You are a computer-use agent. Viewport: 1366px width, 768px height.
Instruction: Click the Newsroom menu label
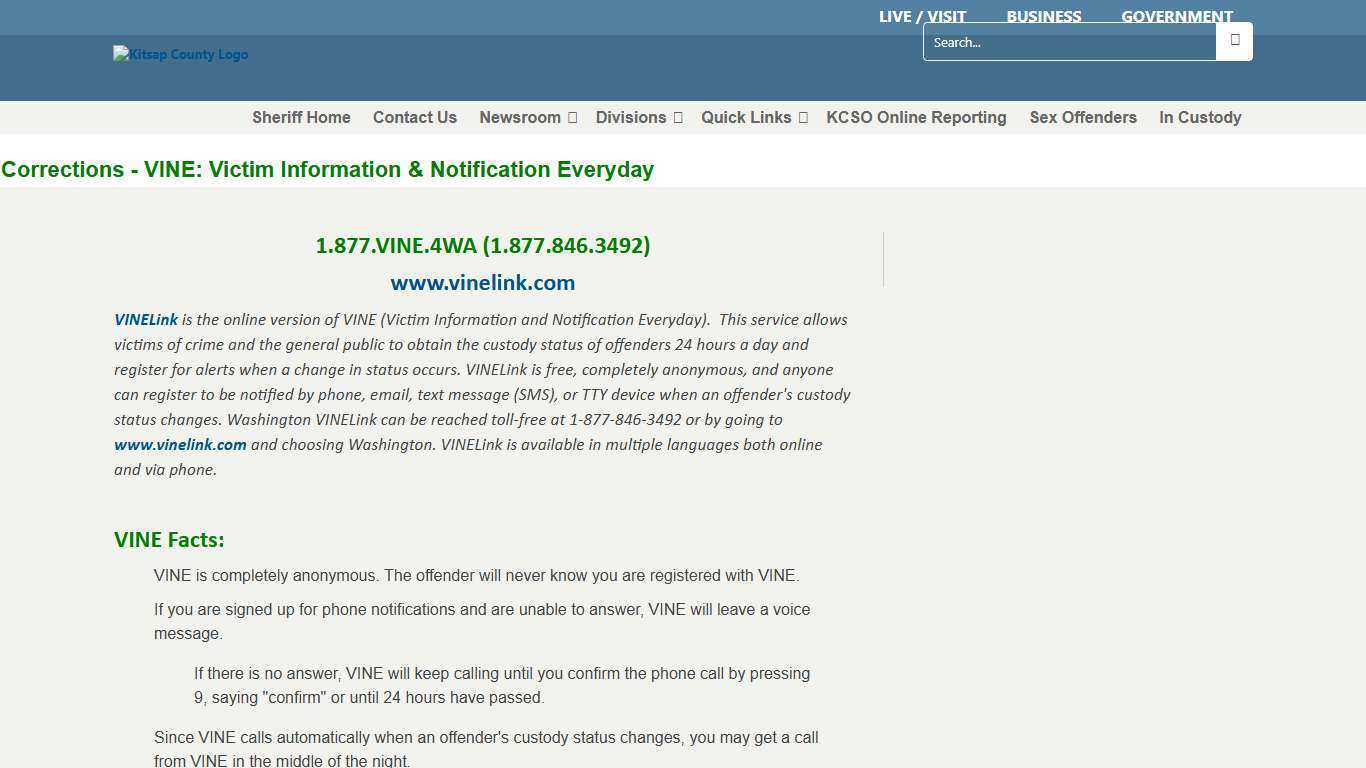(519, 118)
